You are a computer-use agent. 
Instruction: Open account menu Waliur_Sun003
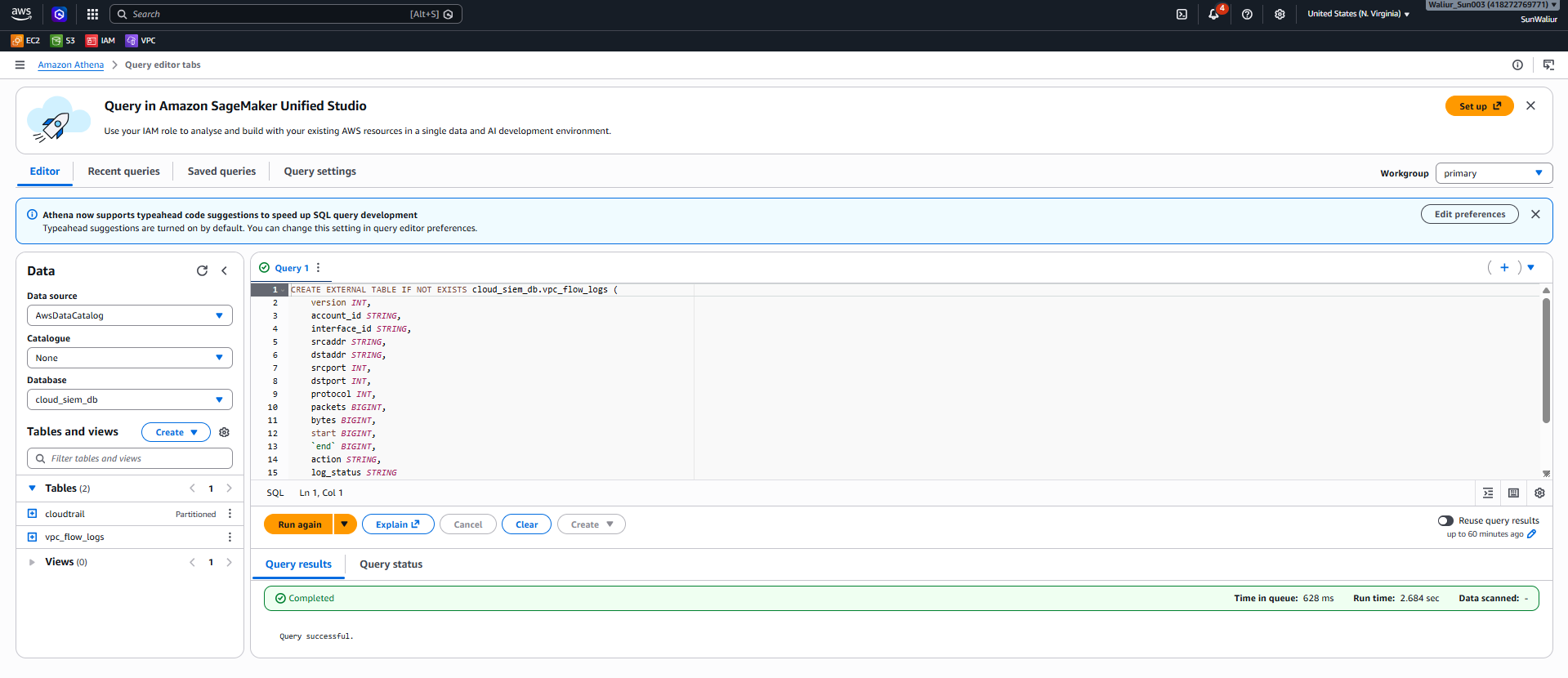click(1493, 5)
